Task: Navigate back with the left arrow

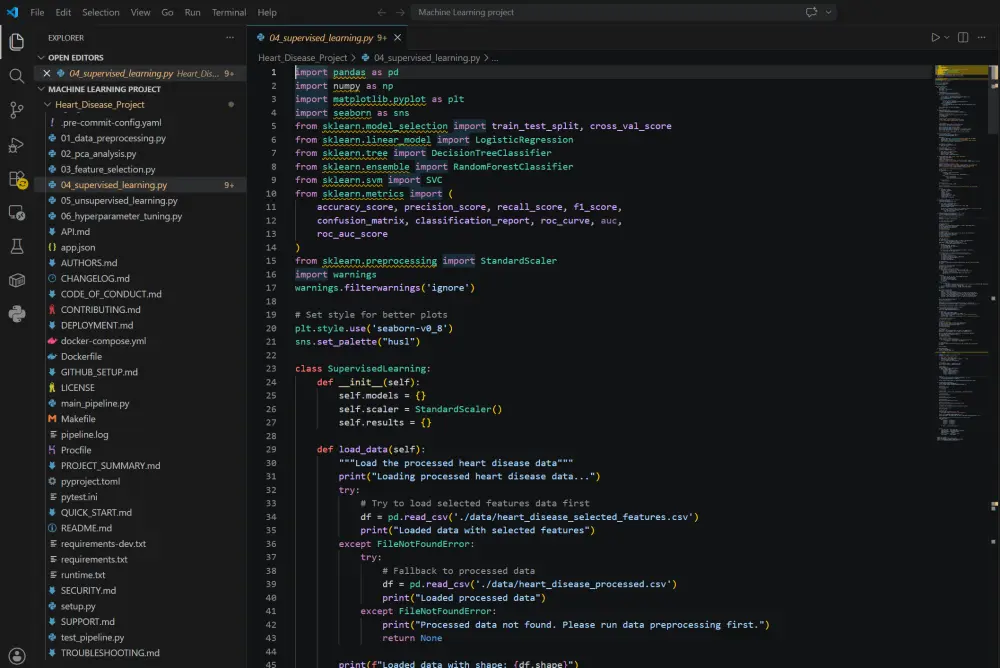Action: (x=381, y=12)
